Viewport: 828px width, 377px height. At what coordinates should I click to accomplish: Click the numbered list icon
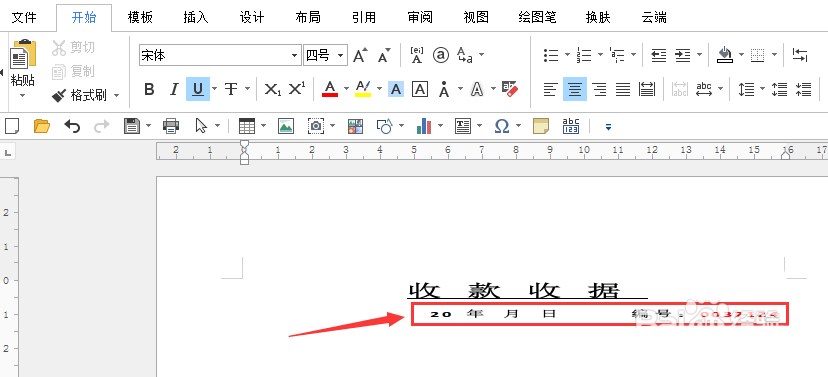tap(584, 55)
